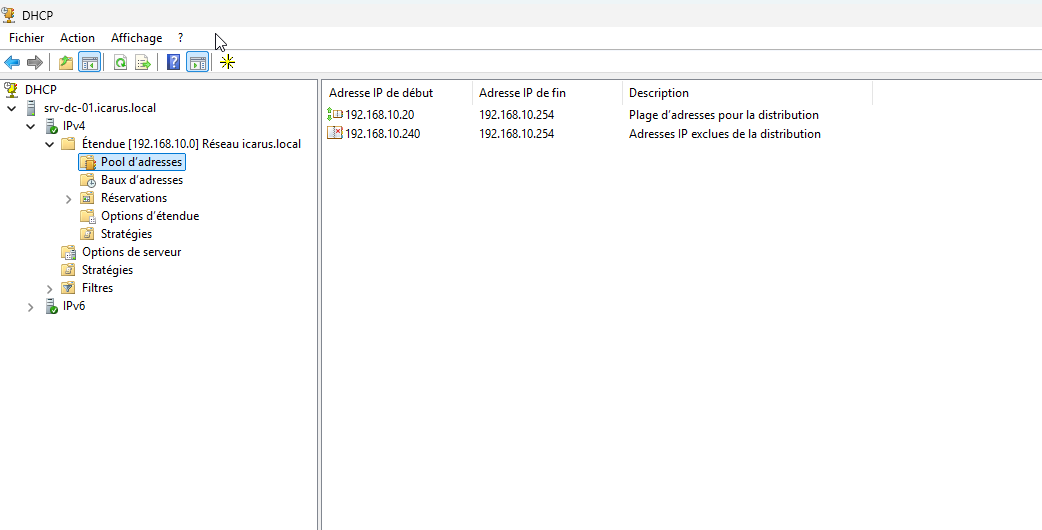This screenshot has width=1042, height=530.
Task: Select Options d'étendue tree item
Action: point(150,216)
